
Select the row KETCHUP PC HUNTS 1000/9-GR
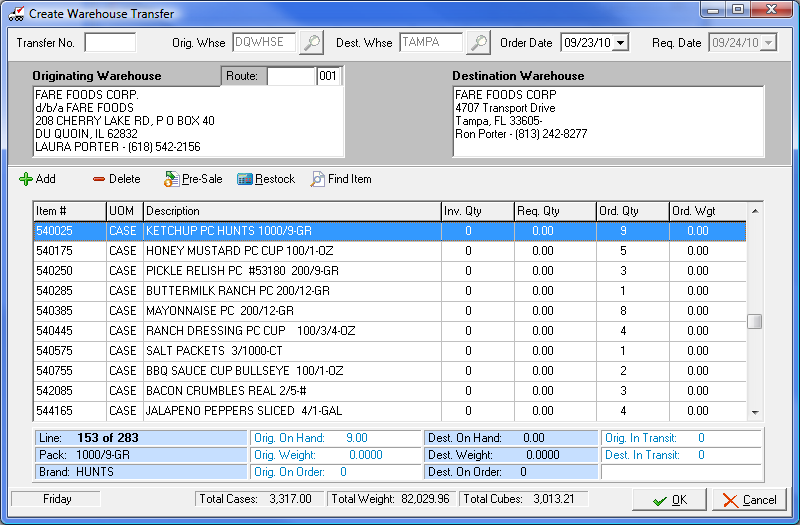click(x=390, y=231)
